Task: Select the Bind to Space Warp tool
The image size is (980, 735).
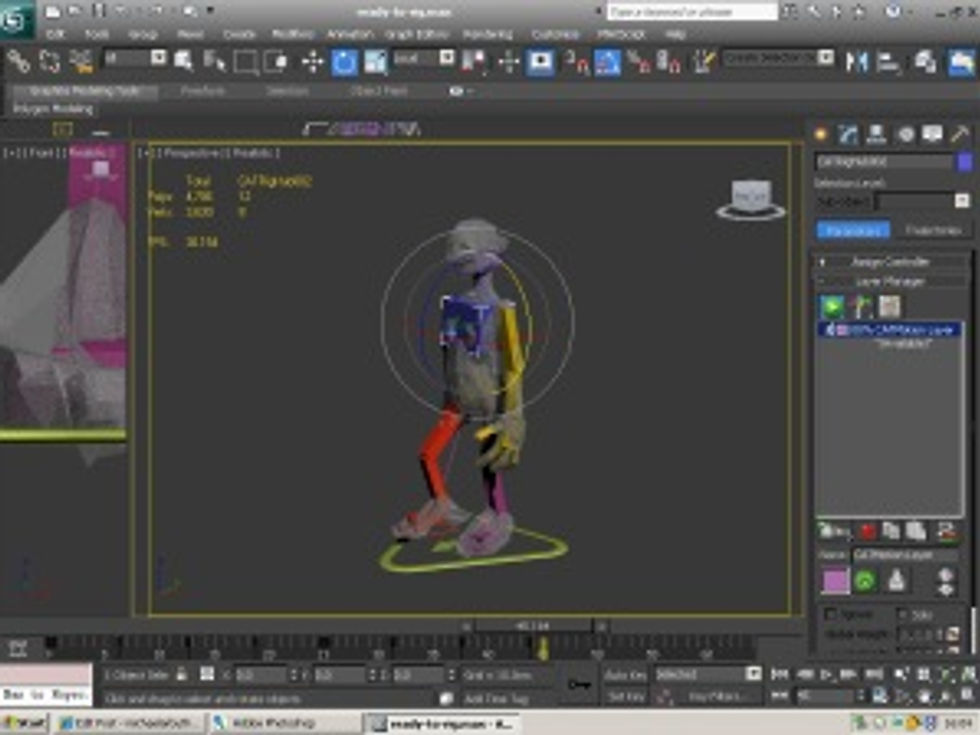Action: (81, 61)
